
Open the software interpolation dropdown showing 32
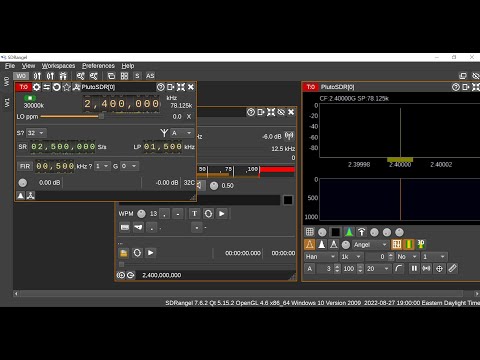[36, 133]
